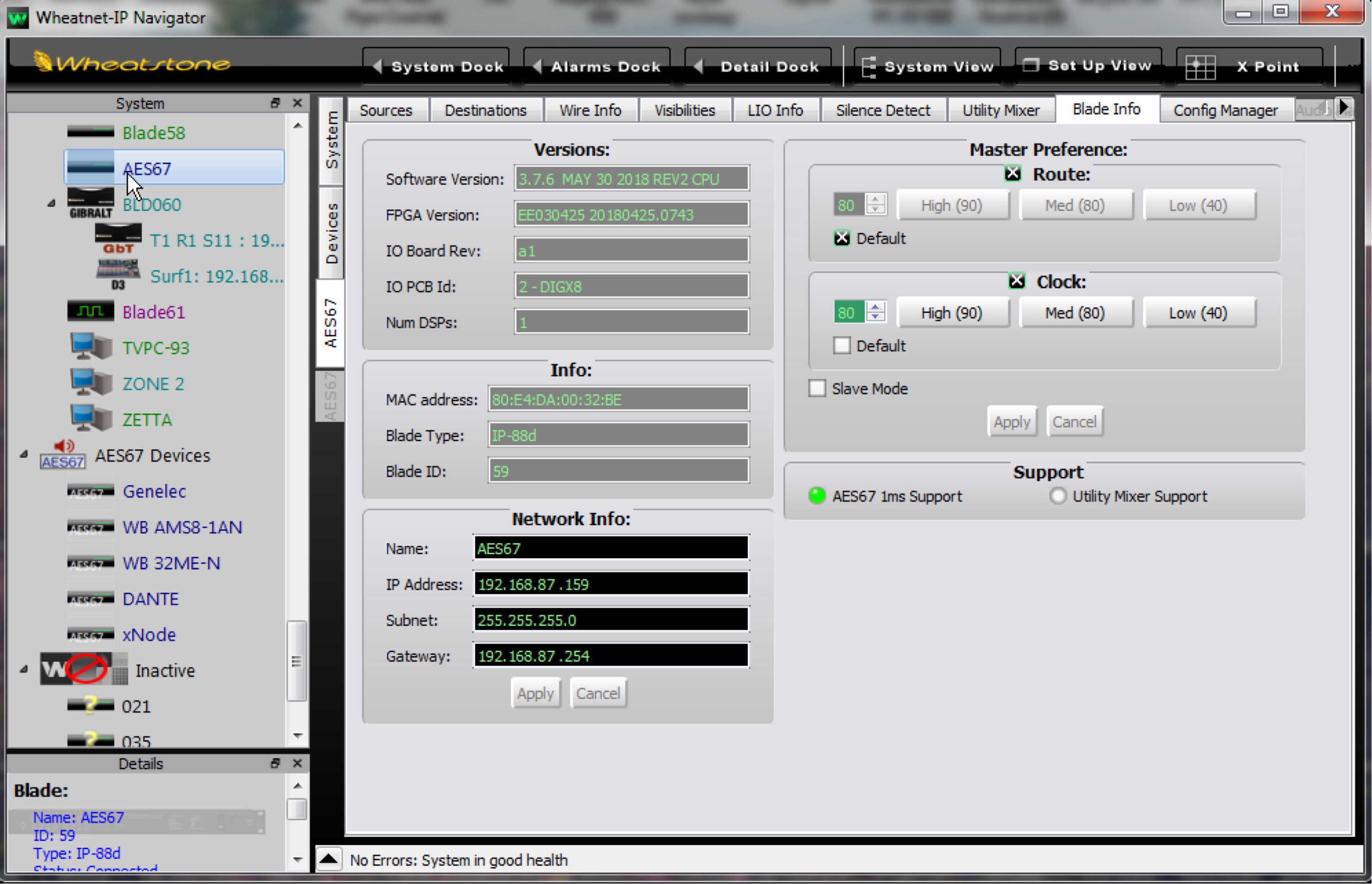This screenshot has height=884, width=1372.
Task: Select the vertical Devices tab
Action: 331,232
